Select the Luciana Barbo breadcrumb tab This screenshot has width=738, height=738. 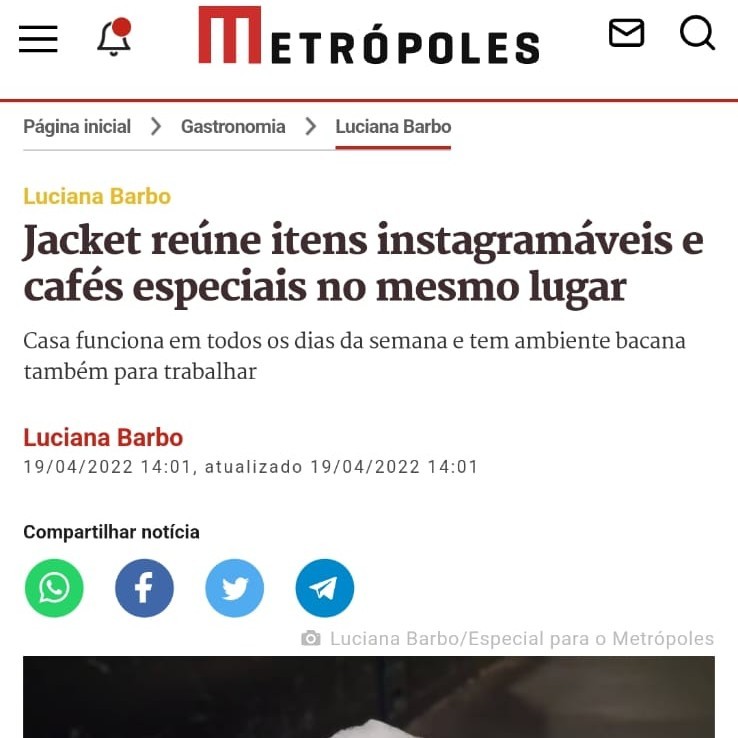pyautogui.click(x=393, y=127)
